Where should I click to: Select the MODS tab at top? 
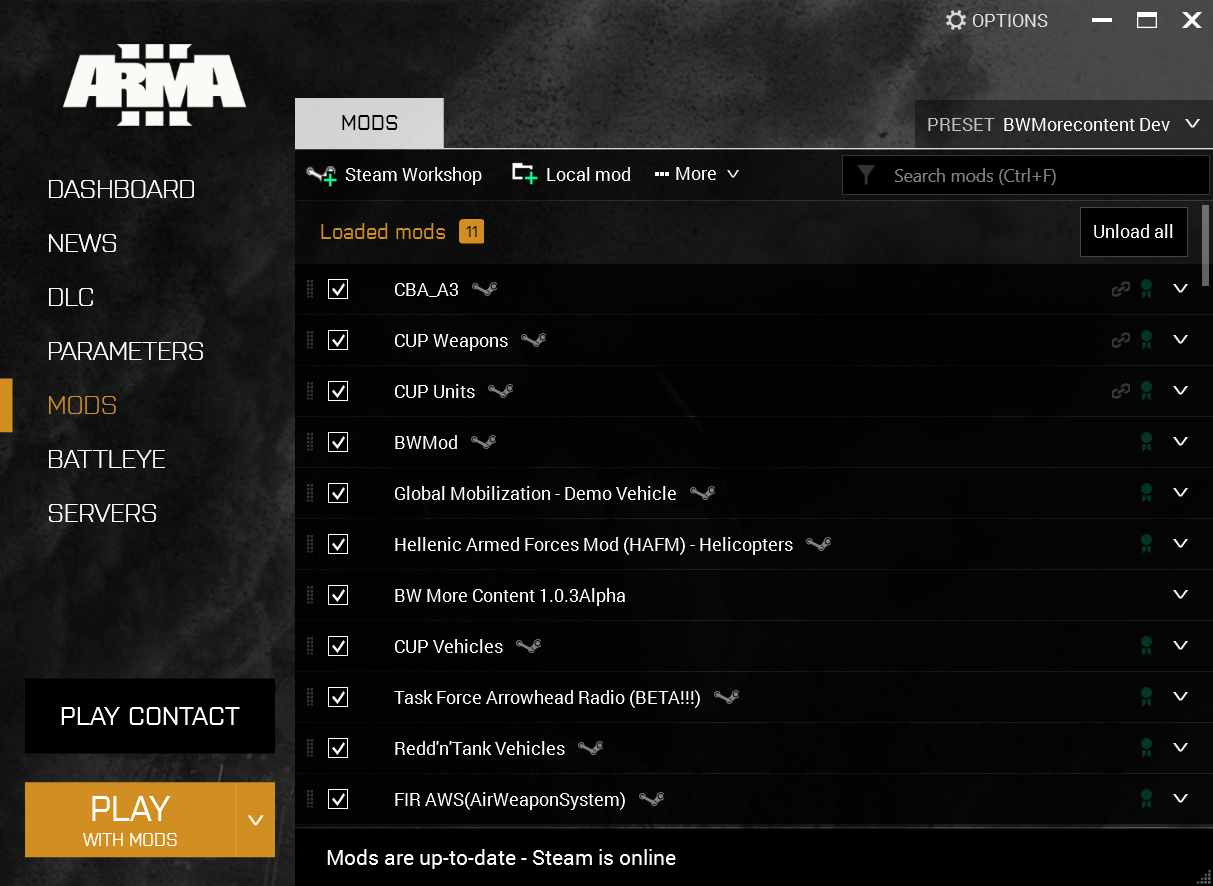click(x=369, y=123)
